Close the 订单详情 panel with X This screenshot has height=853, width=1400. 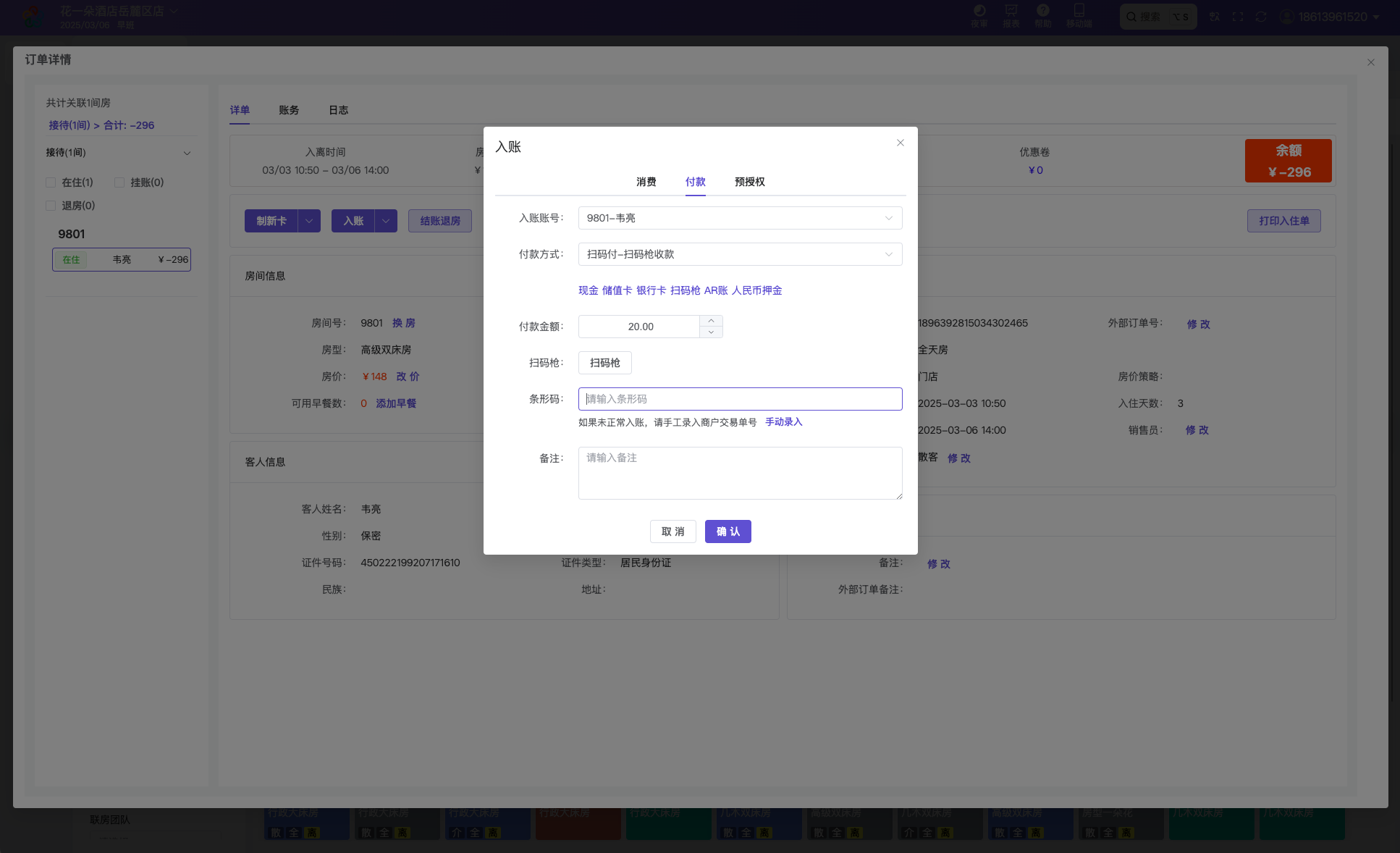(1370, 62)
